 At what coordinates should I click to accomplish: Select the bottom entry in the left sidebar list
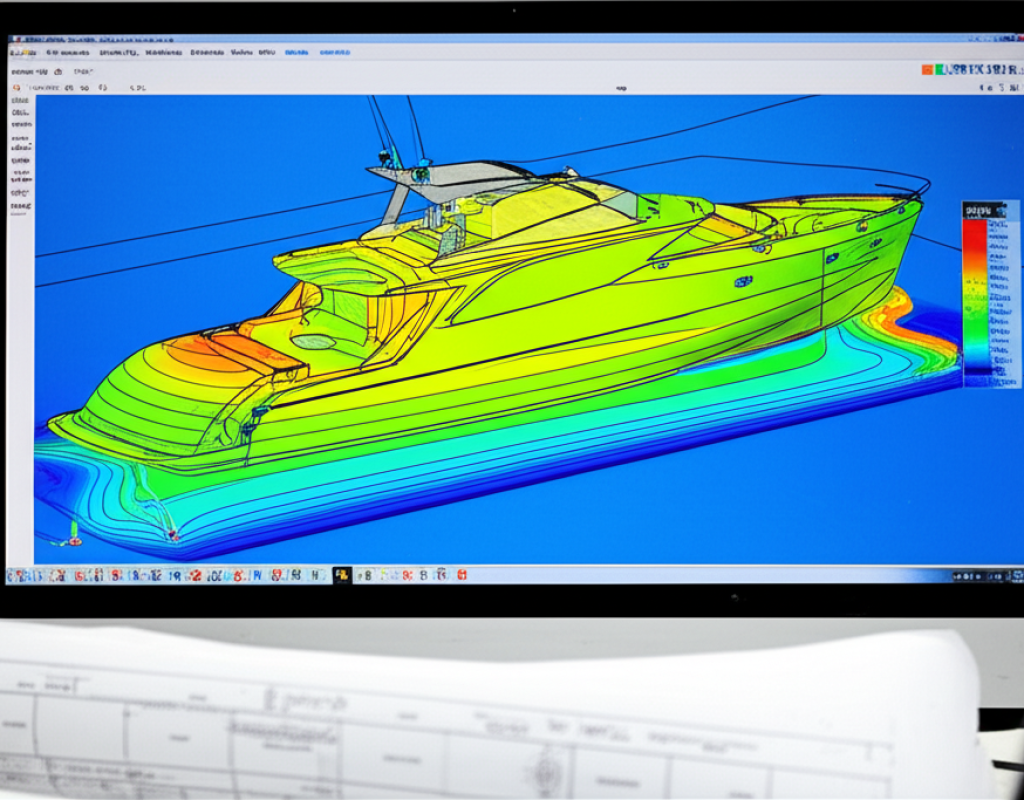[x=20, y=205]
